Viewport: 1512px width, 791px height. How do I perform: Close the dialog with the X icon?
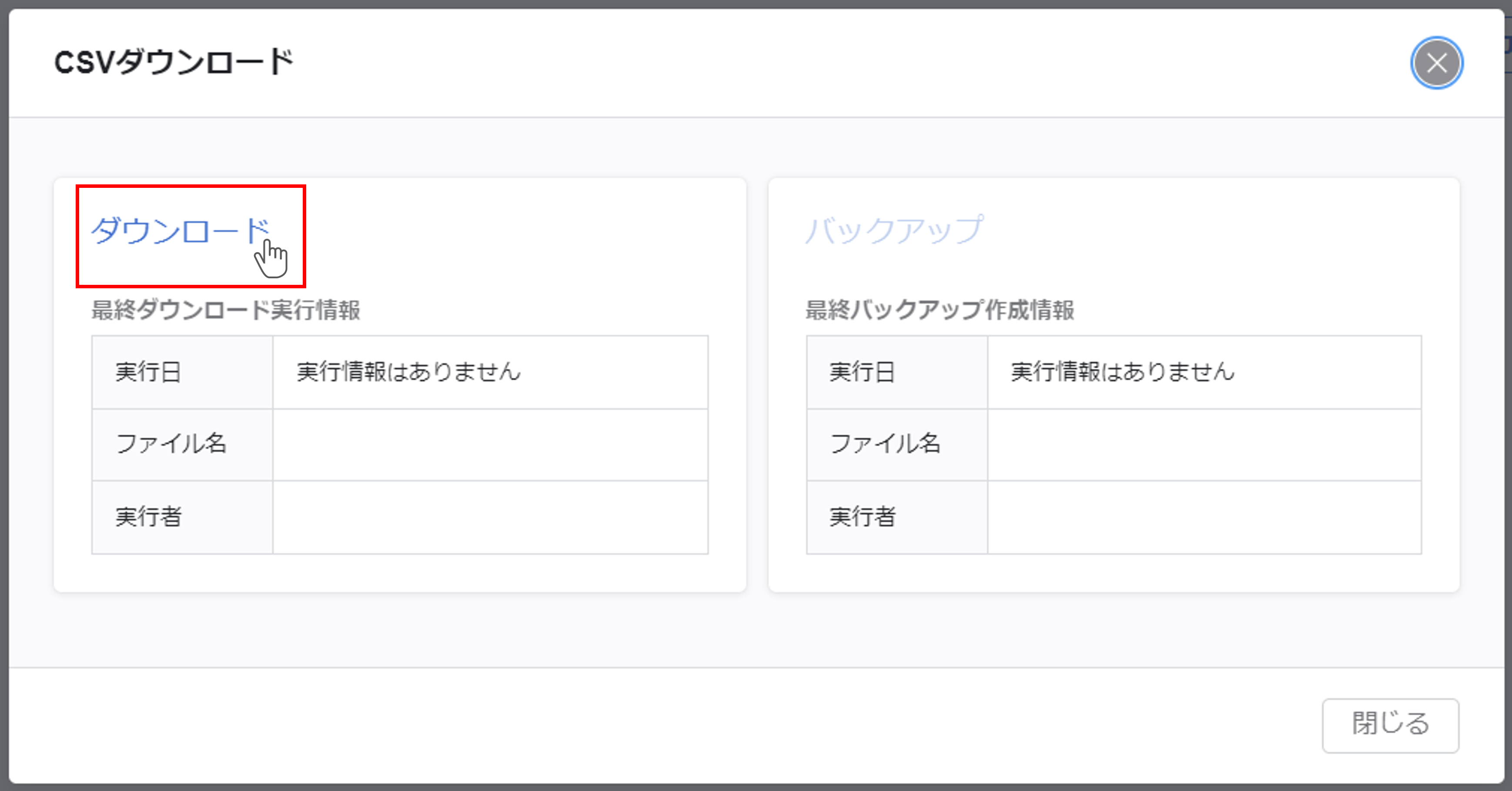(1436, 63)
